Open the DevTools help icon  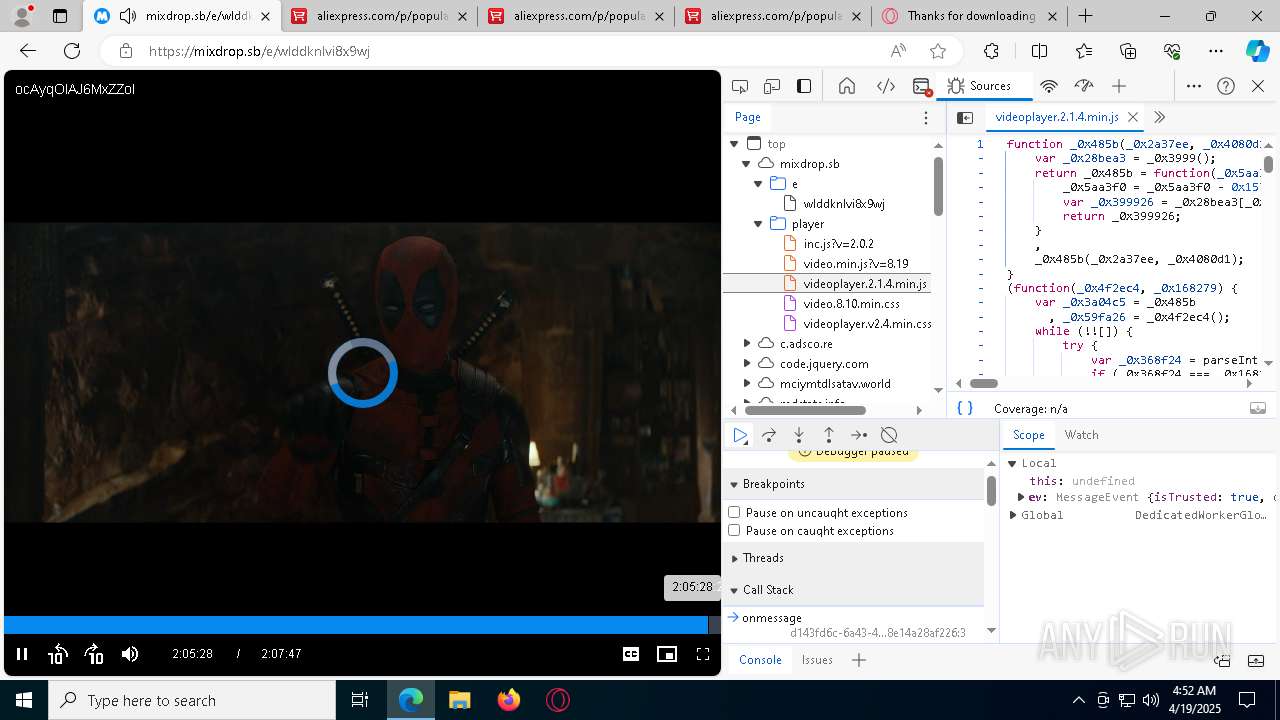(1226, 86)
